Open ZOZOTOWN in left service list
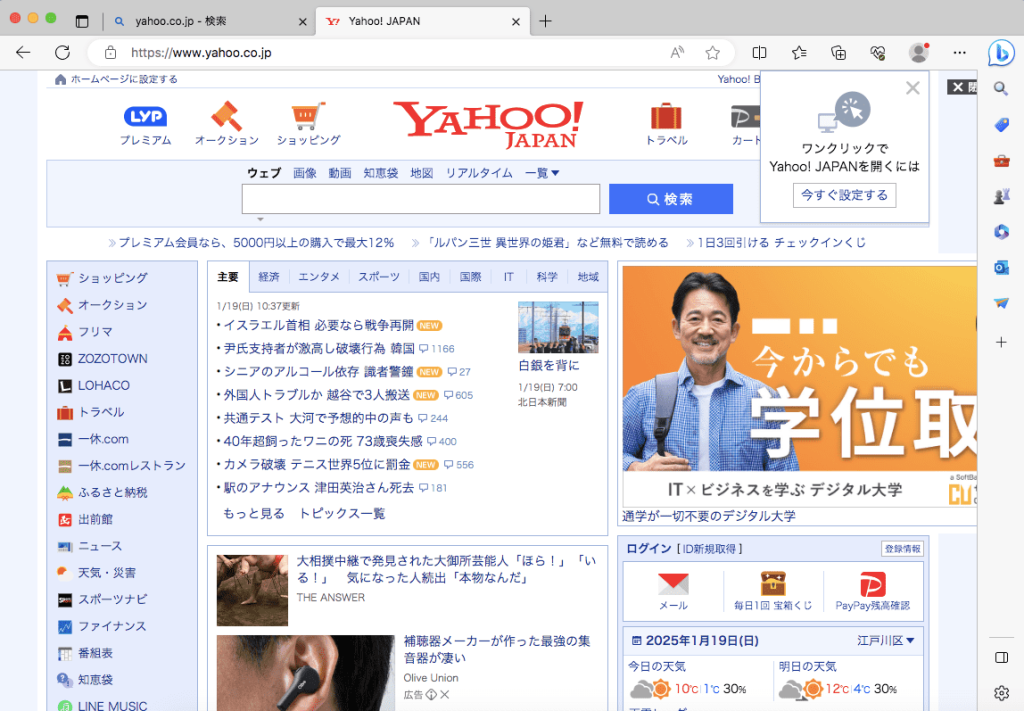The height and width of the screenshot is (711, 1024). [x=112, y=358]
